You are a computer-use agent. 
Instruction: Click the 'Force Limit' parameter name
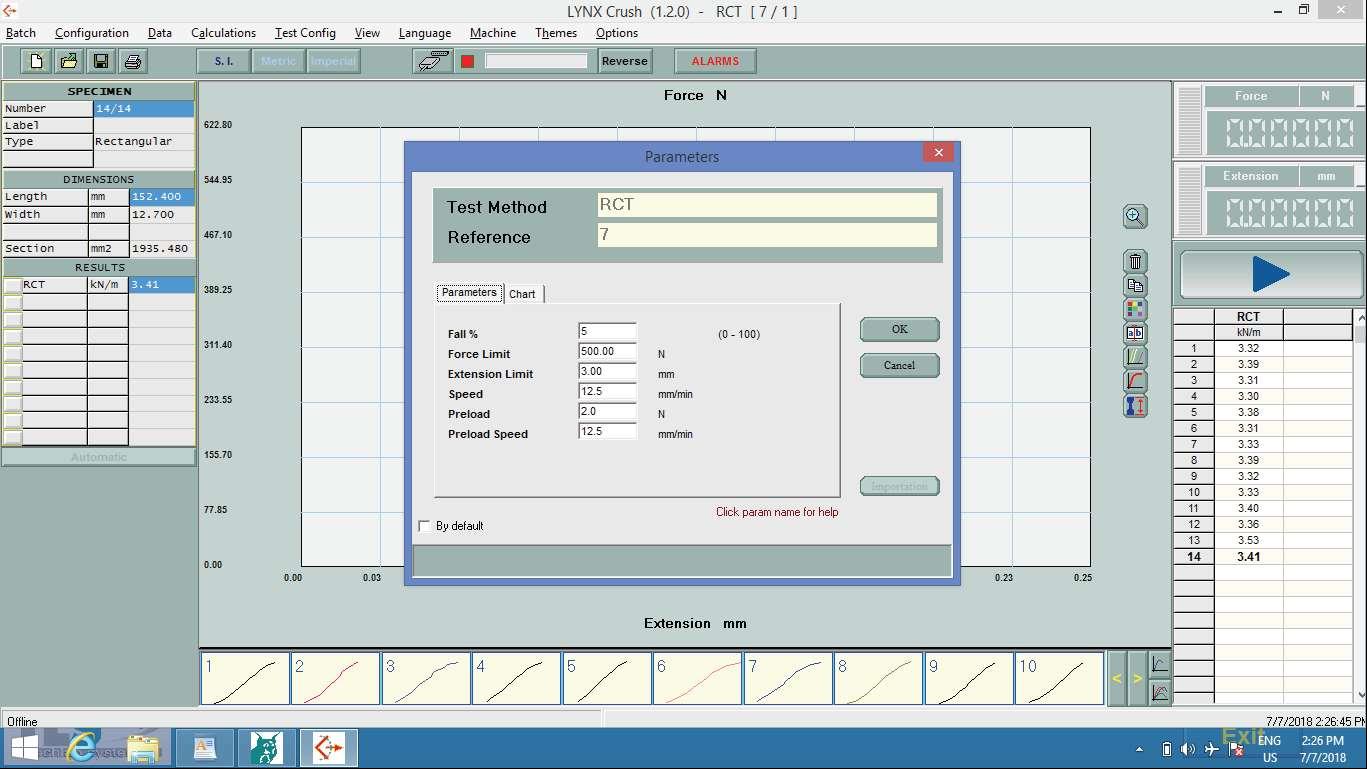[x=479, y=354]
